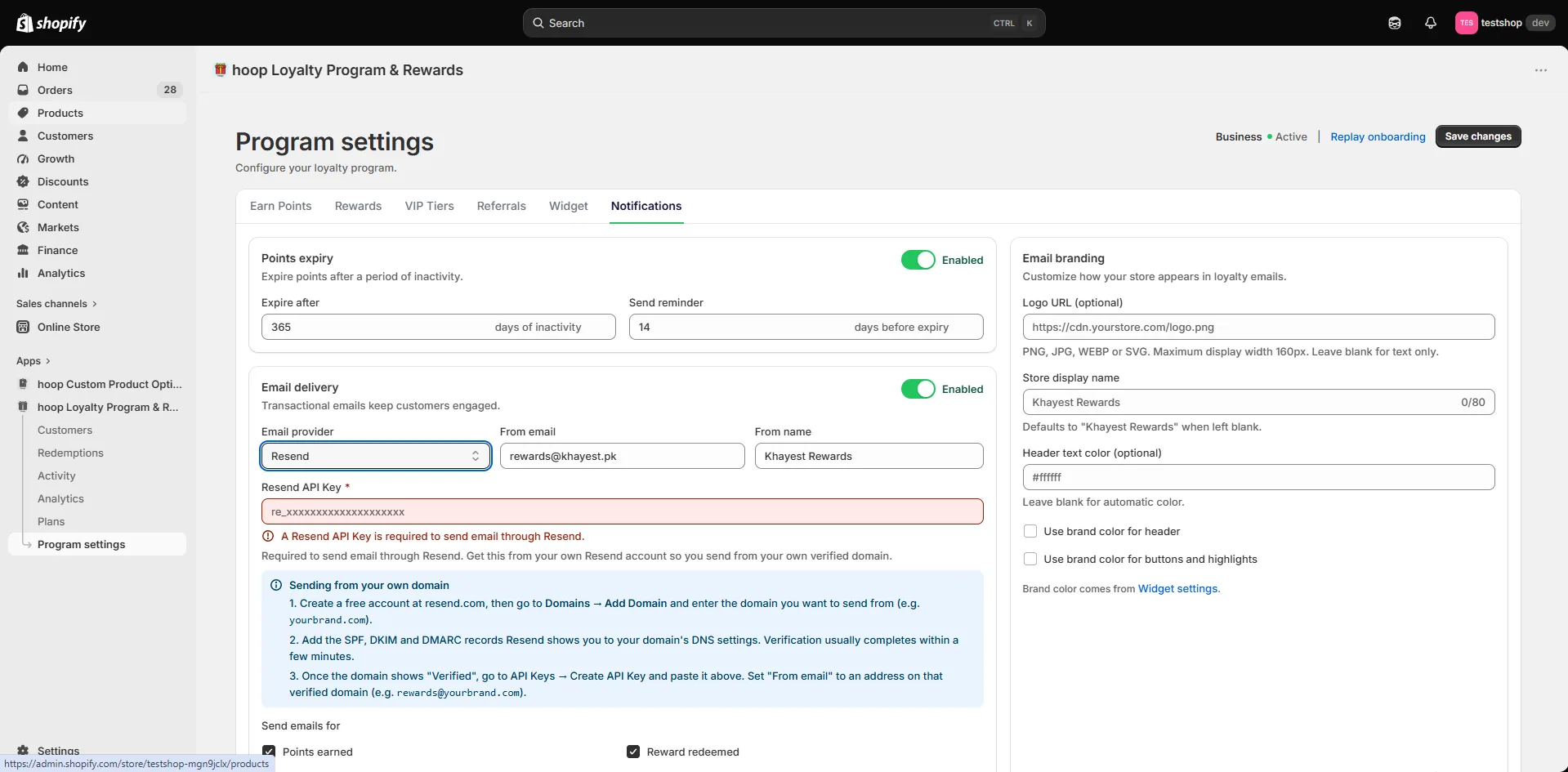This screenshot has height=772, width=1568.
Task: Click the Logo URL field
Action: coord(1258,327)
